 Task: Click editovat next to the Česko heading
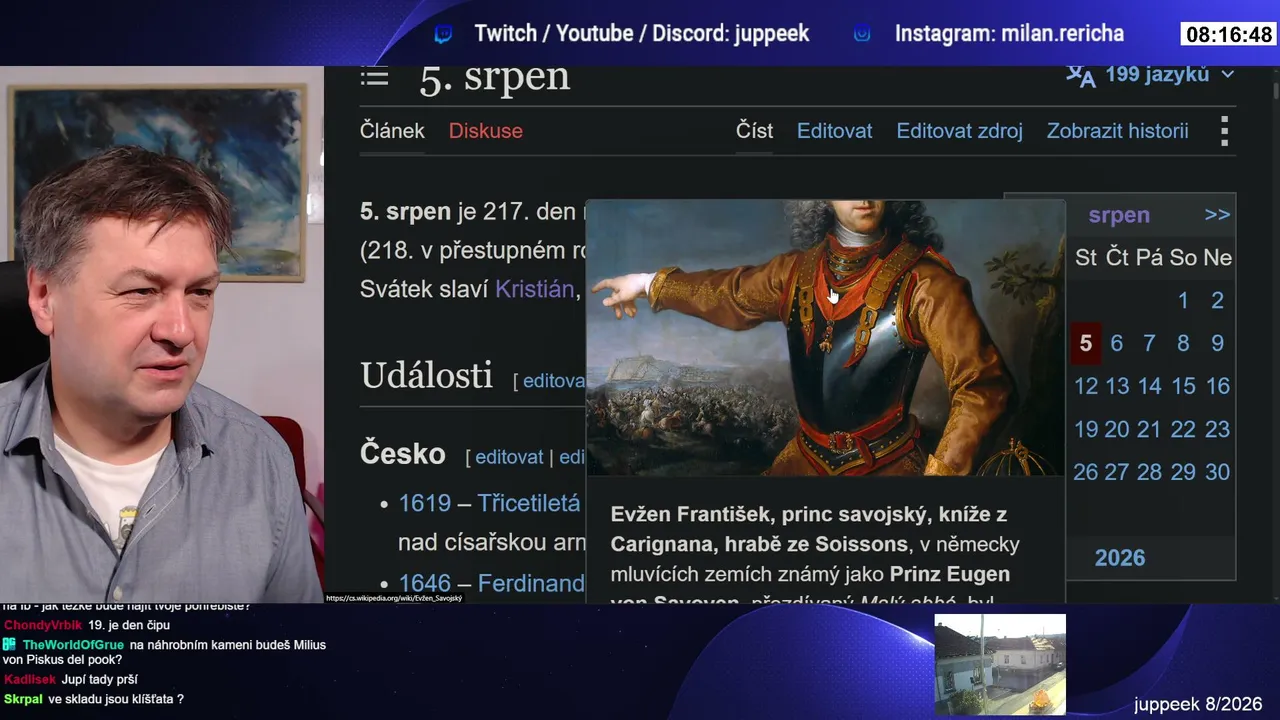[509, 457]
